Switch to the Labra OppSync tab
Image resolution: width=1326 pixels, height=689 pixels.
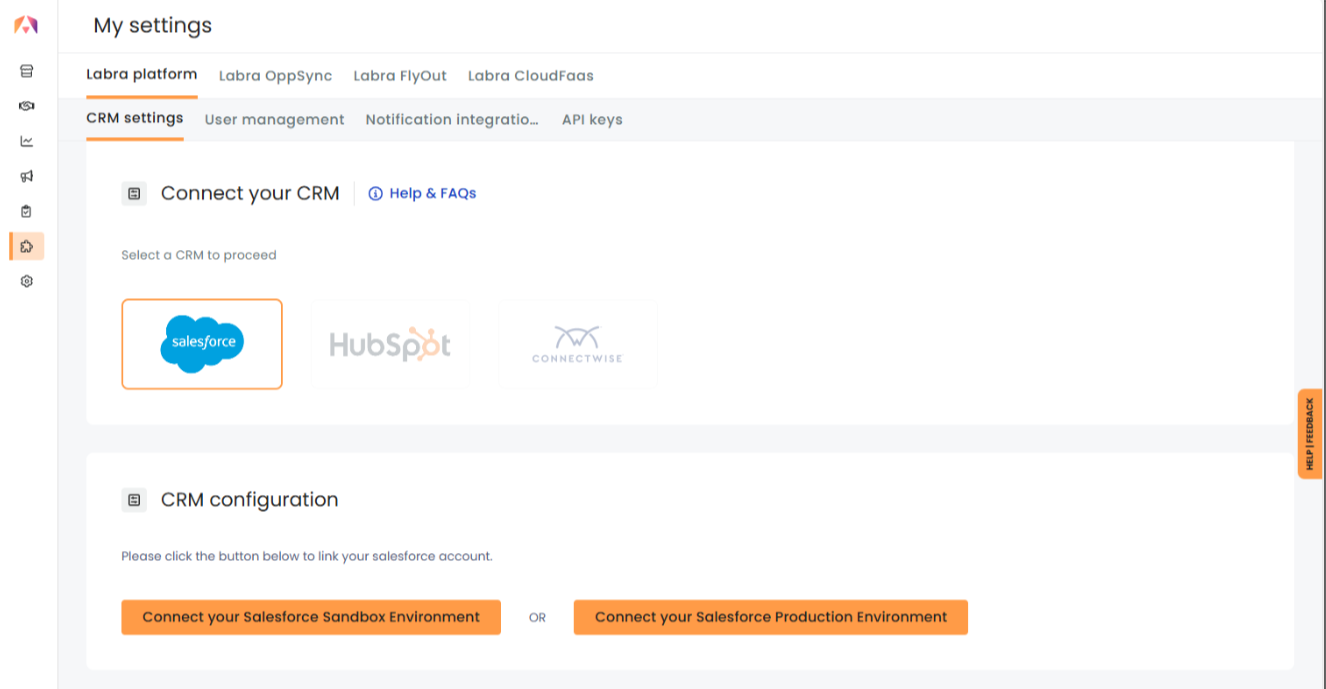pos(275,76)
